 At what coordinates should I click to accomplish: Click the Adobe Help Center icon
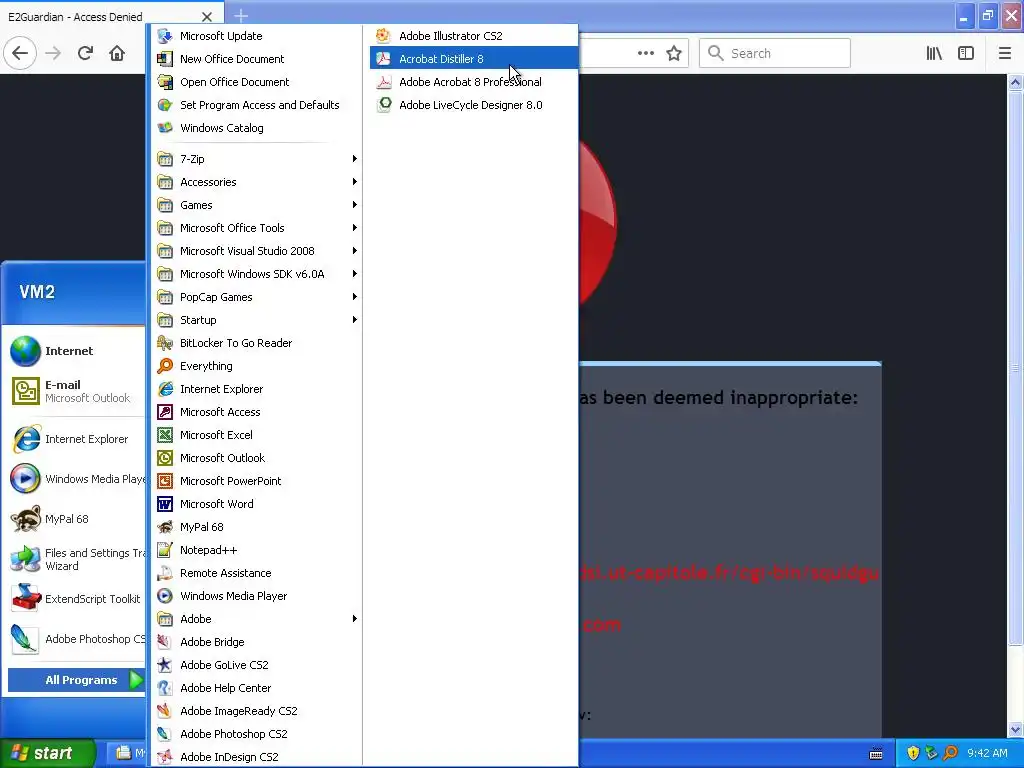(x=165, y=688)
